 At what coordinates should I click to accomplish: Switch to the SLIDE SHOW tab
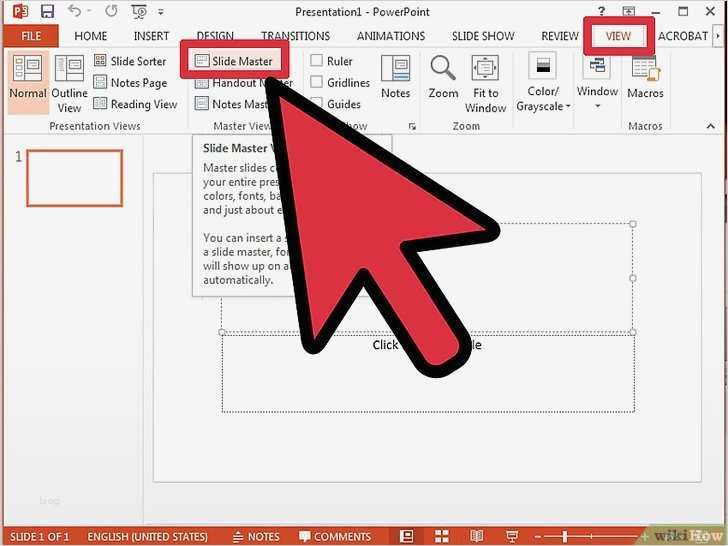click(x=483, y=36)
